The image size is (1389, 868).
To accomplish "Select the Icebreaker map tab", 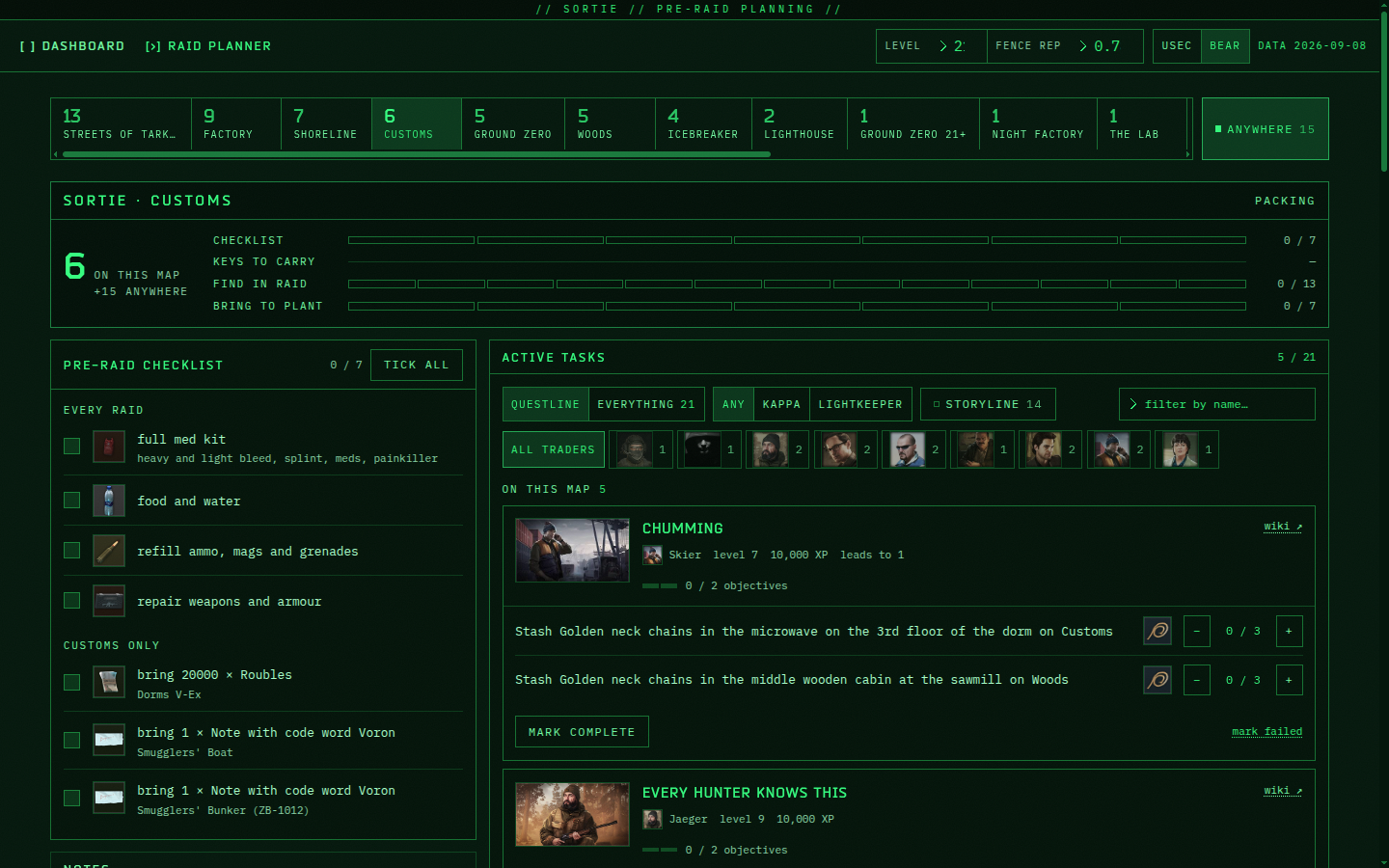I will click(703, 123).
